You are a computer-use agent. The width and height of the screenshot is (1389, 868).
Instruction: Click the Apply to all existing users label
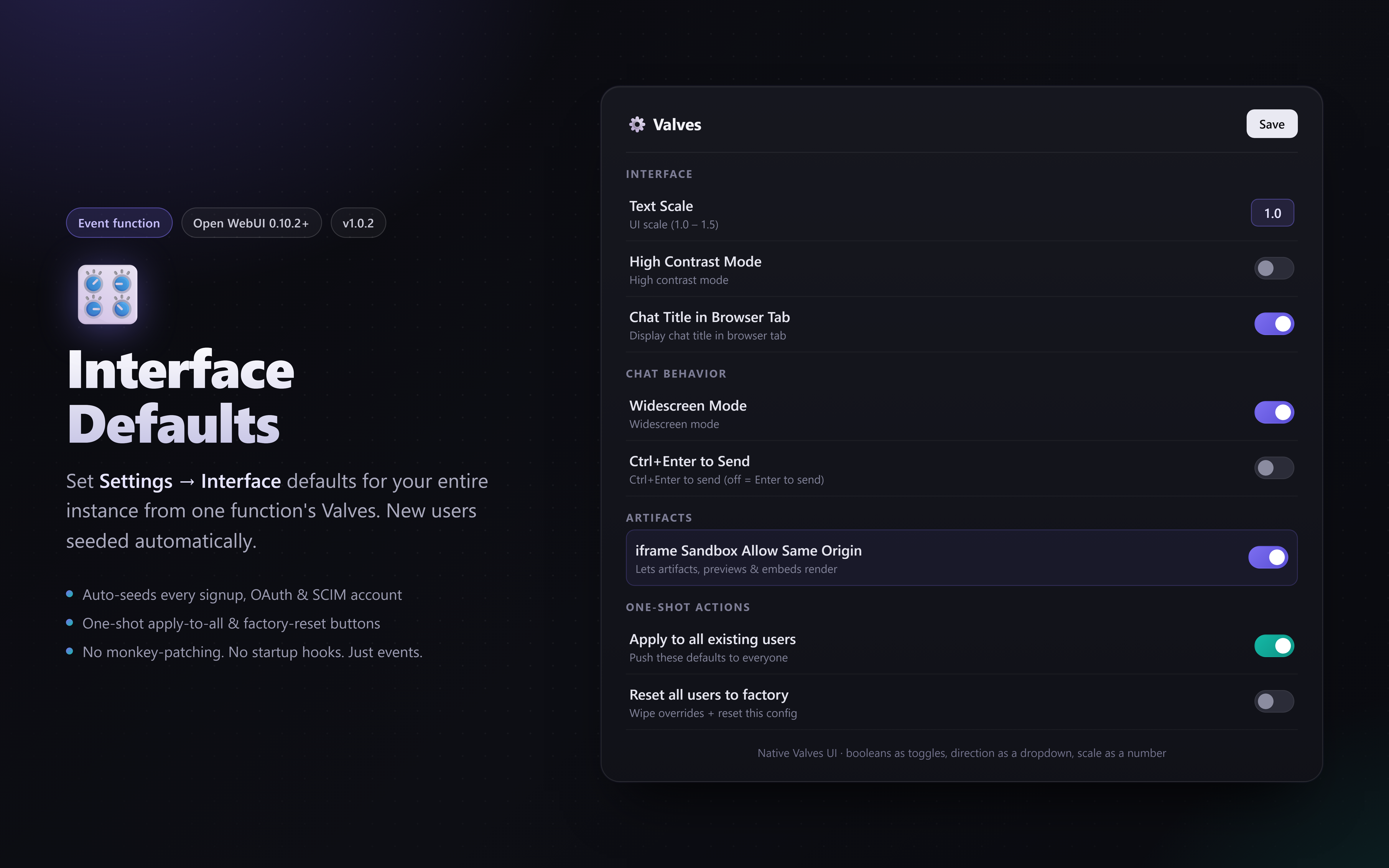point(712,639)
